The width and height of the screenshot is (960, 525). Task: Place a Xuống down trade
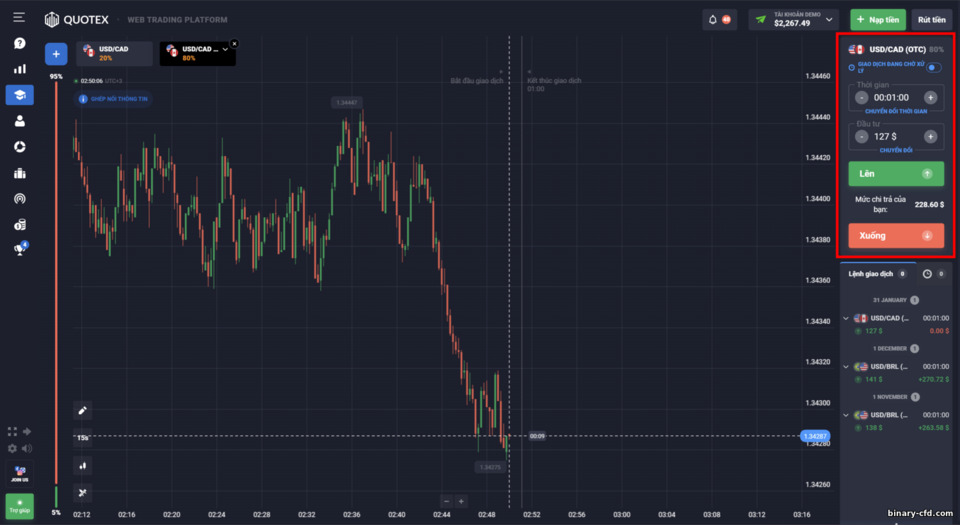[896, 236]
